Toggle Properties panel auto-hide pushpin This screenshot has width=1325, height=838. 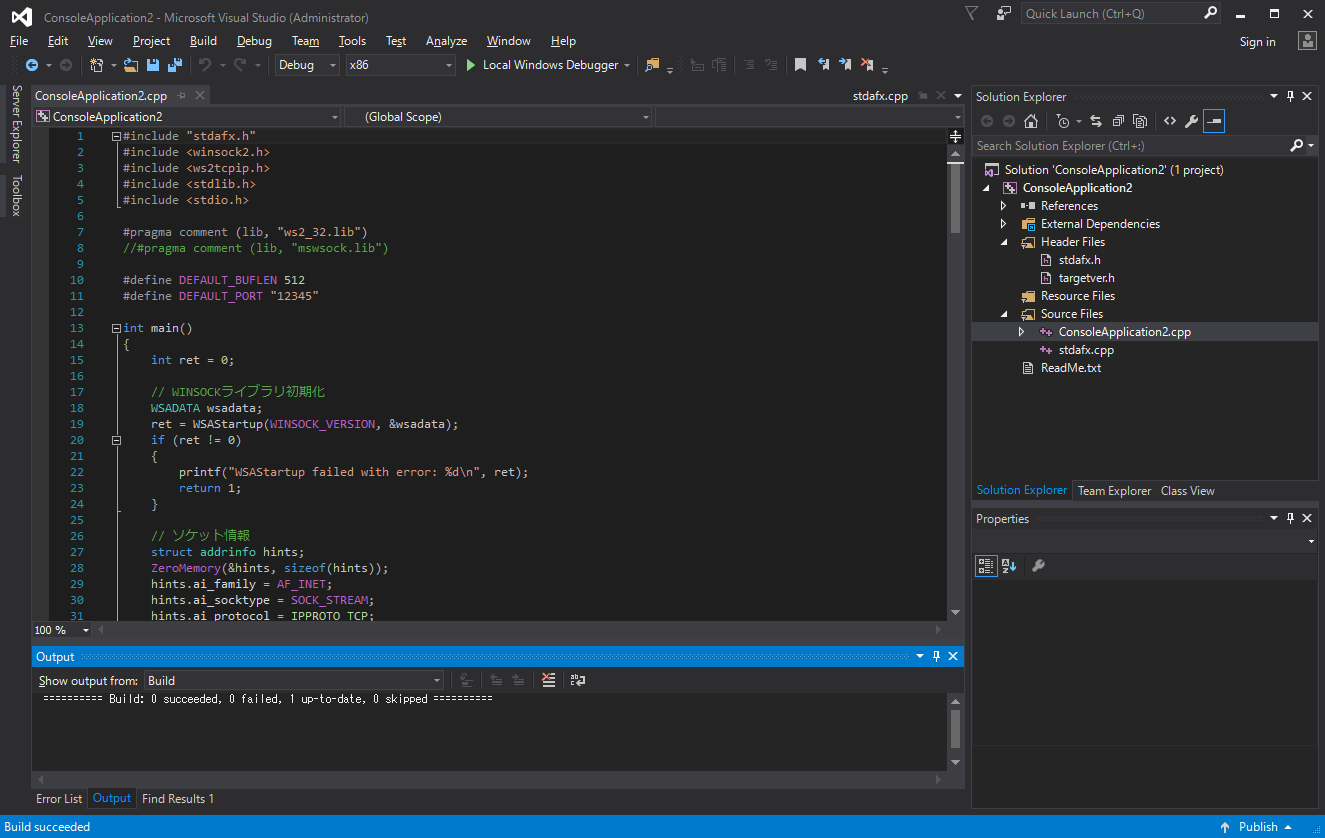[1291, 518]
